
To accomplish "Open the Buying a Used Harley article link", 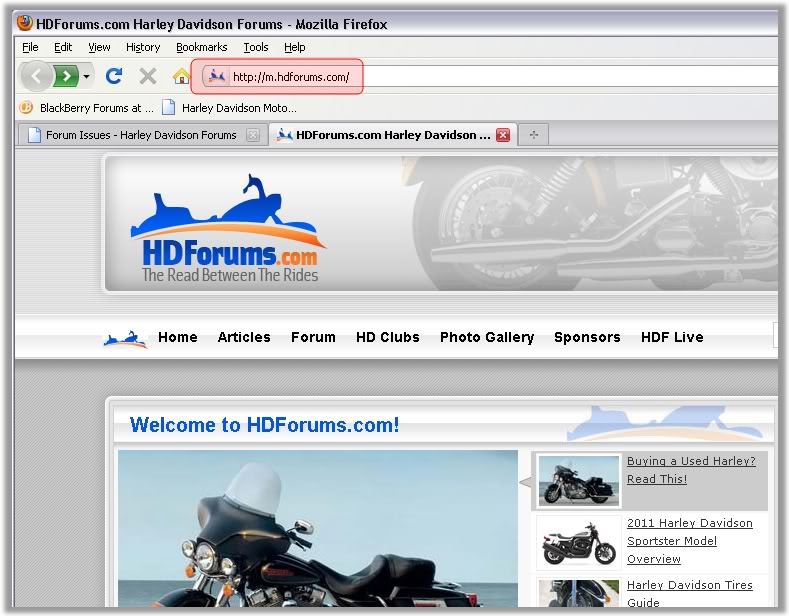I will [x=691, y=470].
